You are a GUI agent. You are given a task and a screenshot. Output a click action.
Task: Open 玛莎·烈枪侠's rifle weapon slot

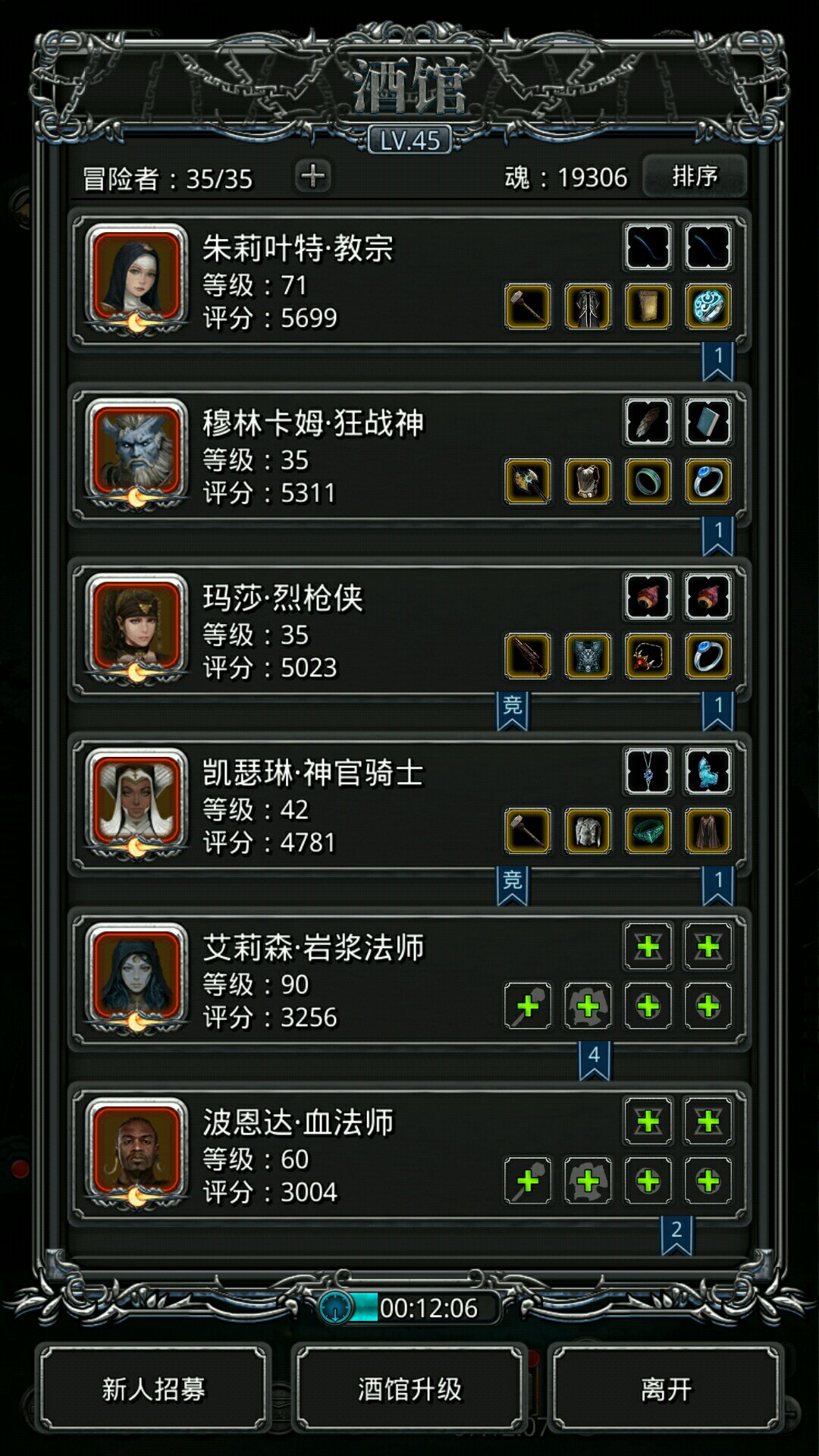coord(528,656)
